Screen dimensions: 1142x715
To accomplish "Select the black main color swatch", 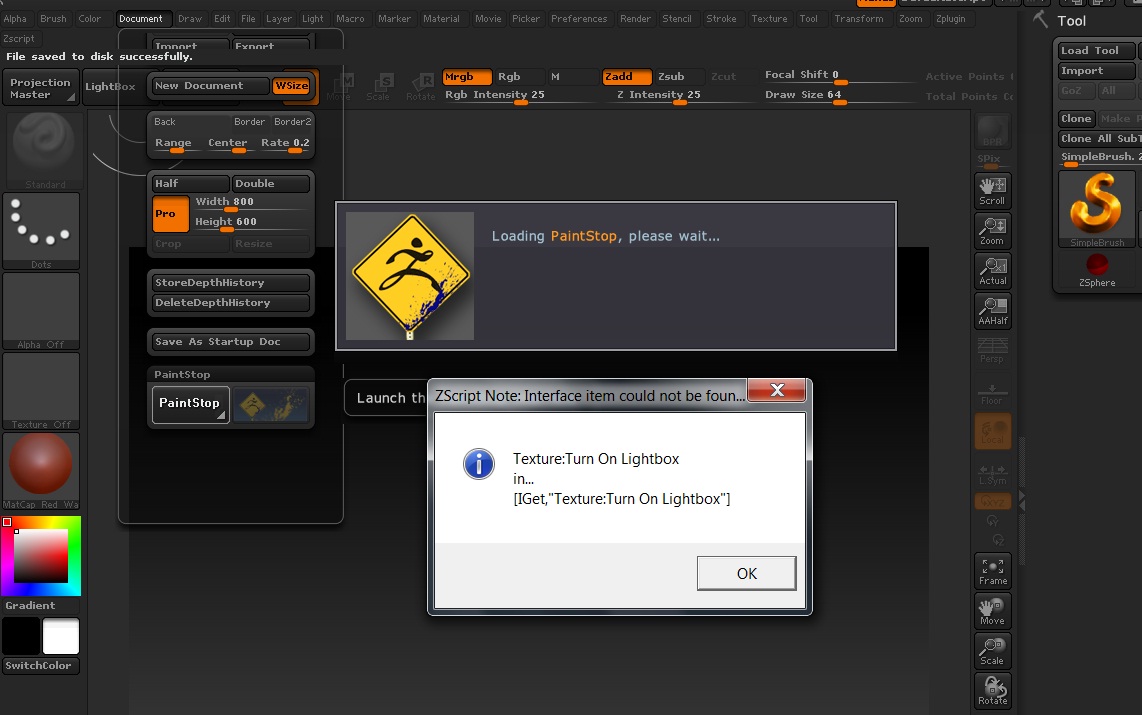I will point(21,636).
